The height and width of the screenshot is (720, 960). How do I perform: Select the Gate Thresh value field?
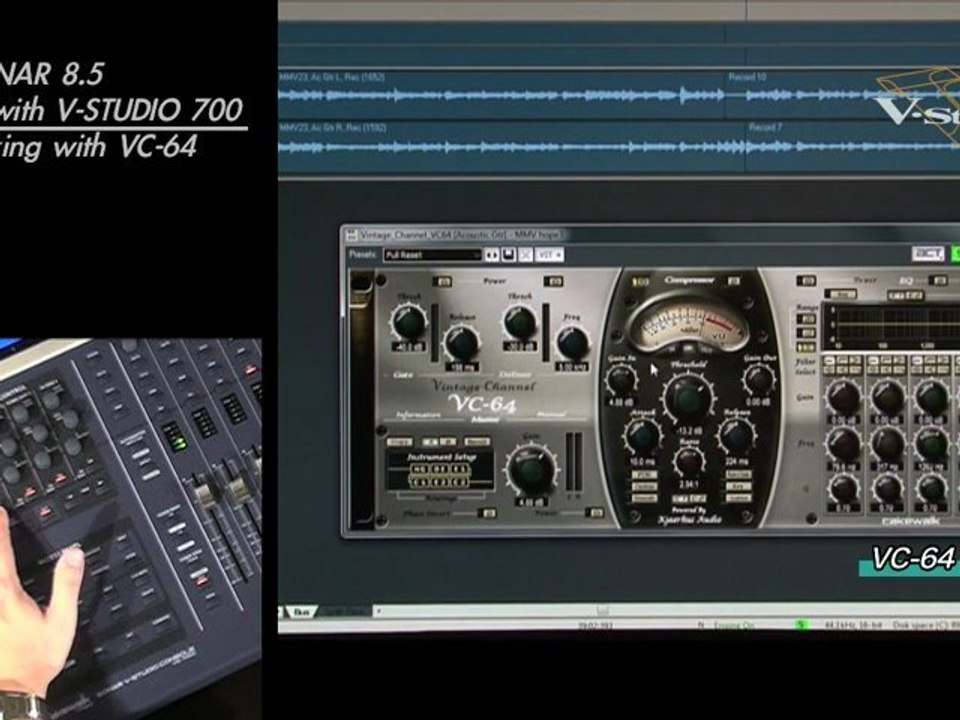point(408,347)
